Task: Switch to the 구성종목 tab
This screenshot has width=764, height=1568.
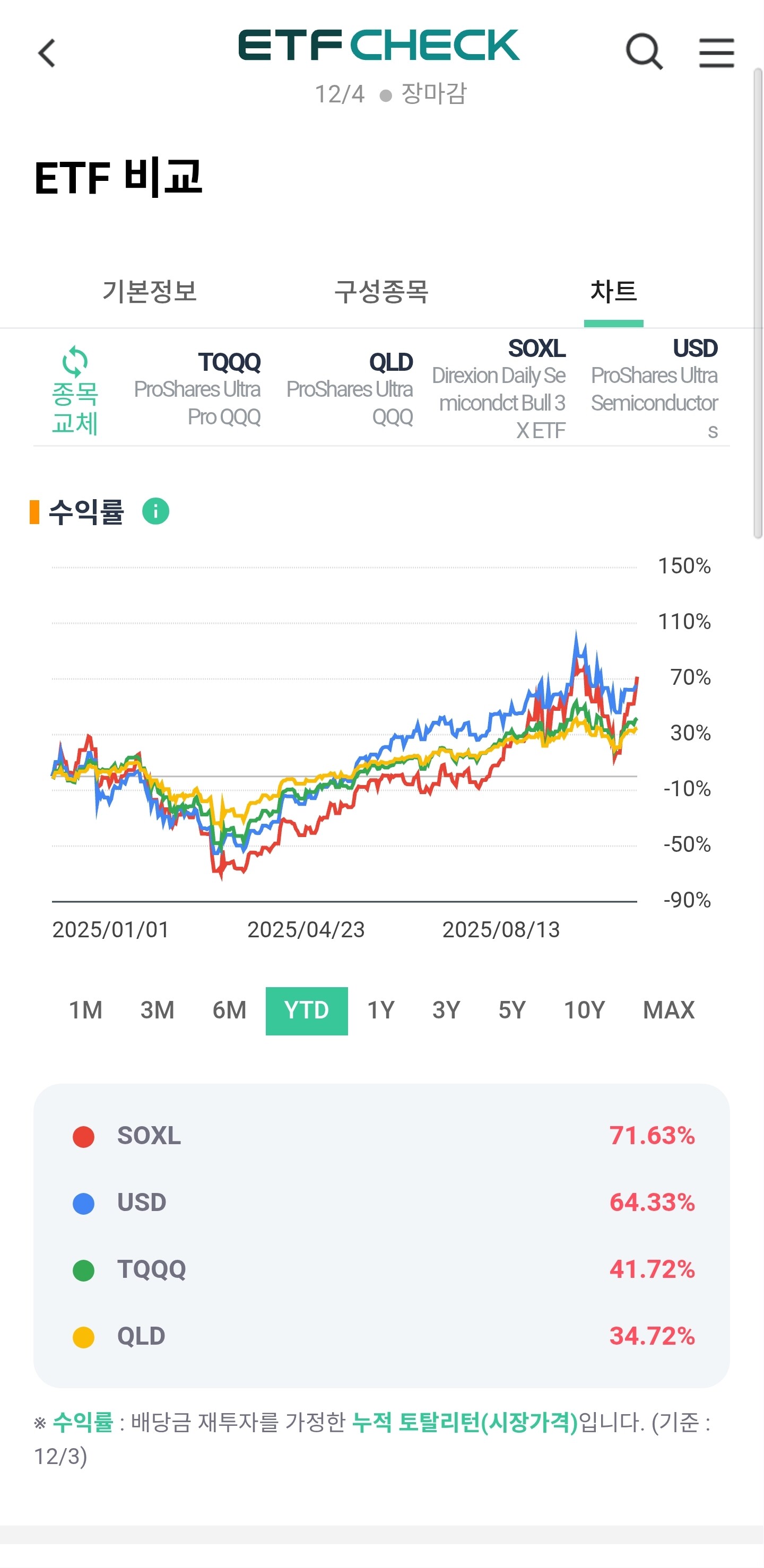Action: coord(381,292)
